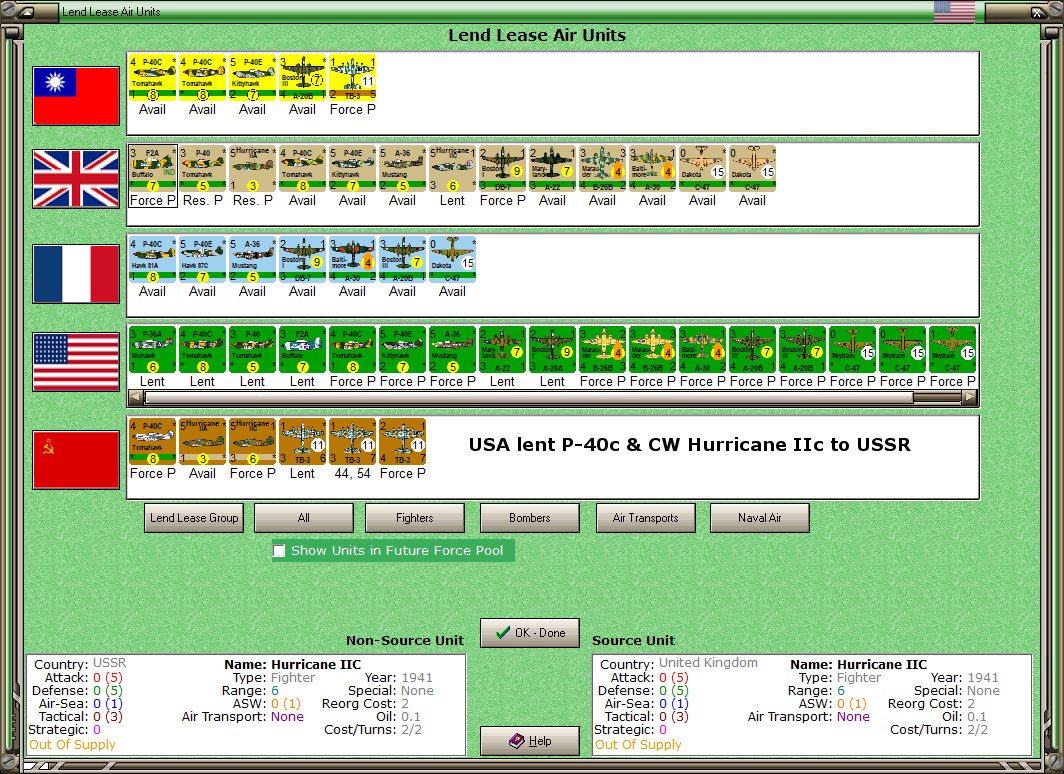The height and width of the screenshot is (774, 1064).
Task: Select USSR P-40C Tomahawk Force P counter
Action: [x=152, y=442]
